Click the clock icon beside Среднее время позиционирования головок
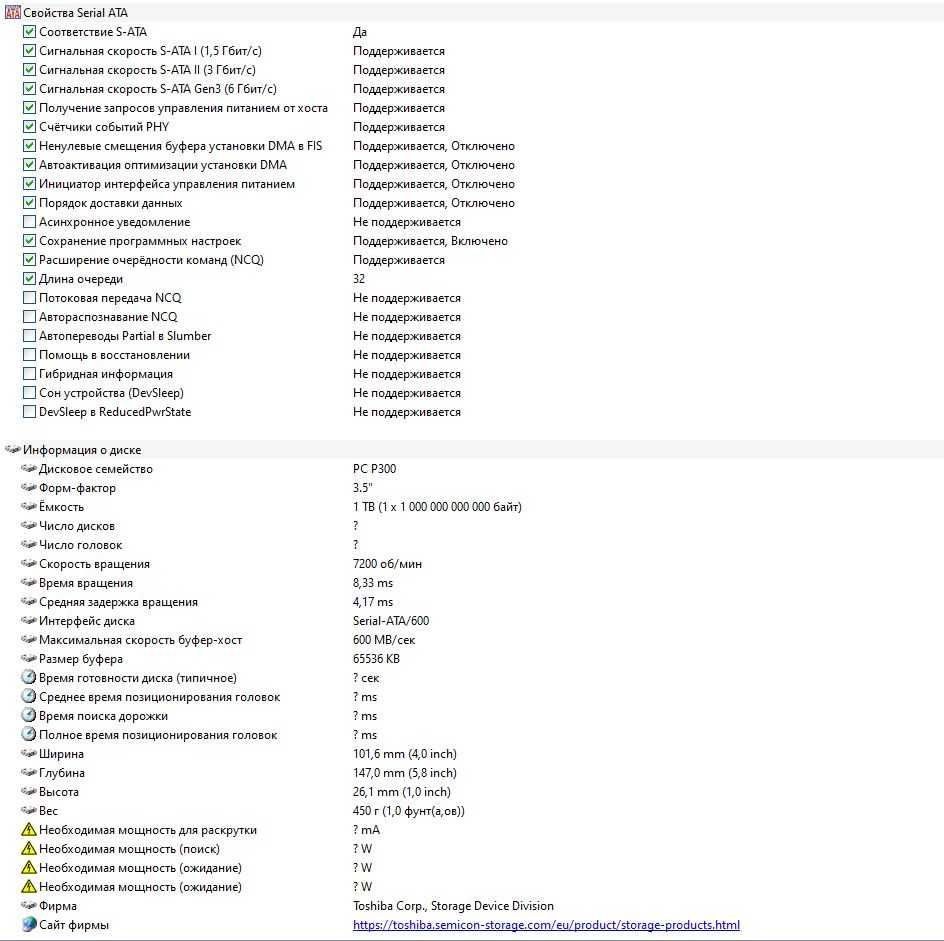944x941 pixels. coord(28,696)
